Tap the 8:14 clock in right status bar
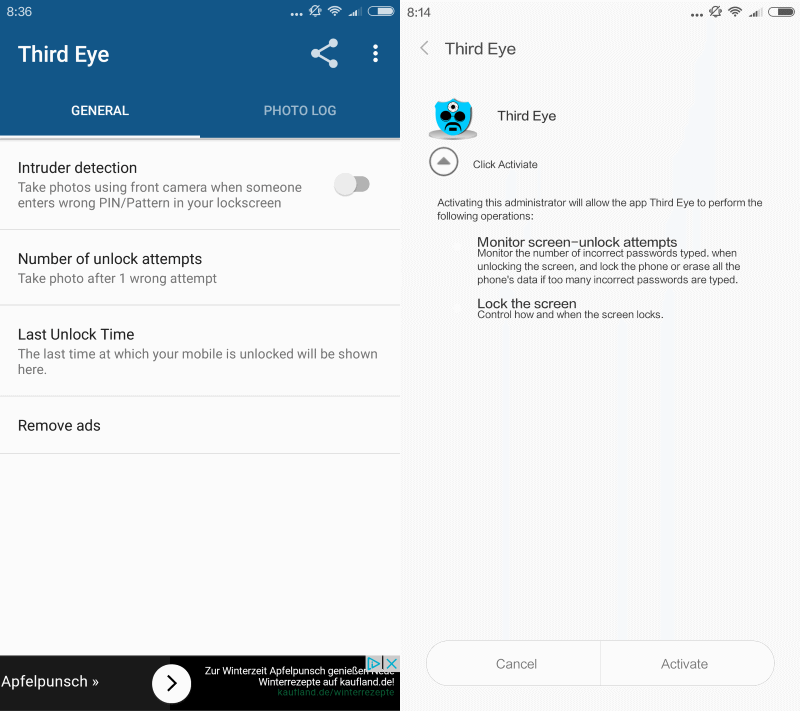 [419, 12]
